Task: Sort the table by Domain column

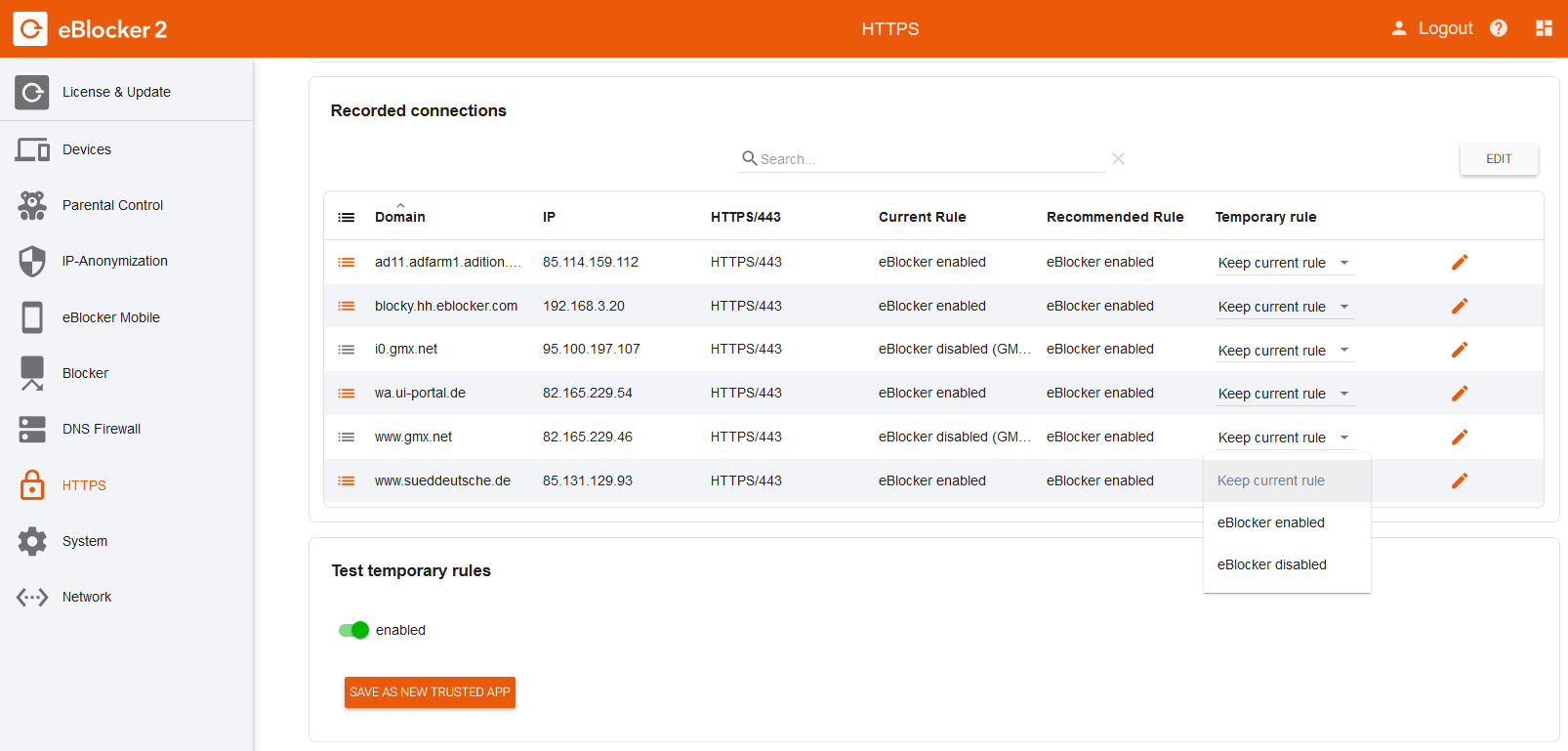Action: [x=400, y=217]
